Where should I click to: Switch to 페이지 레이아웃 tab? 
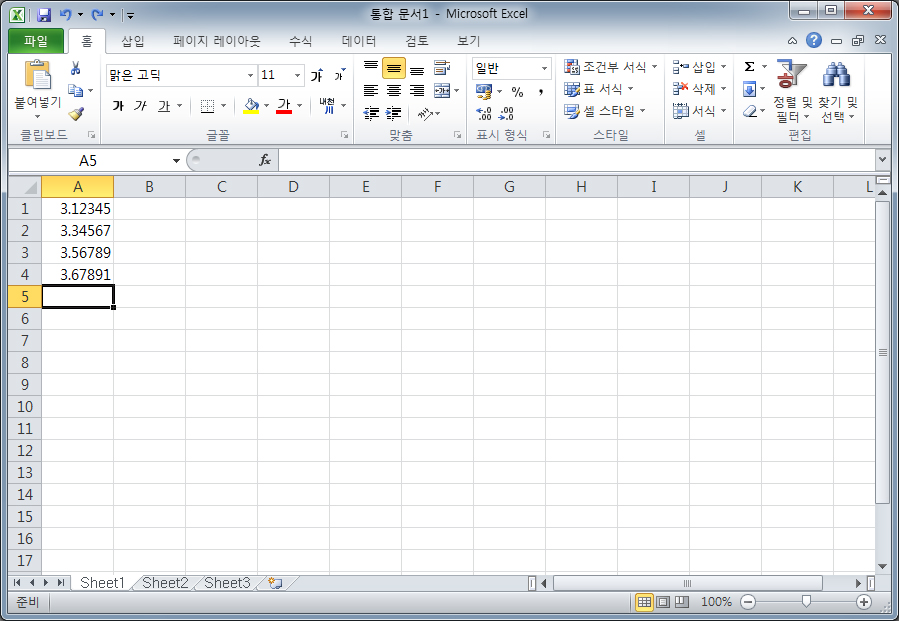(217, 41)
